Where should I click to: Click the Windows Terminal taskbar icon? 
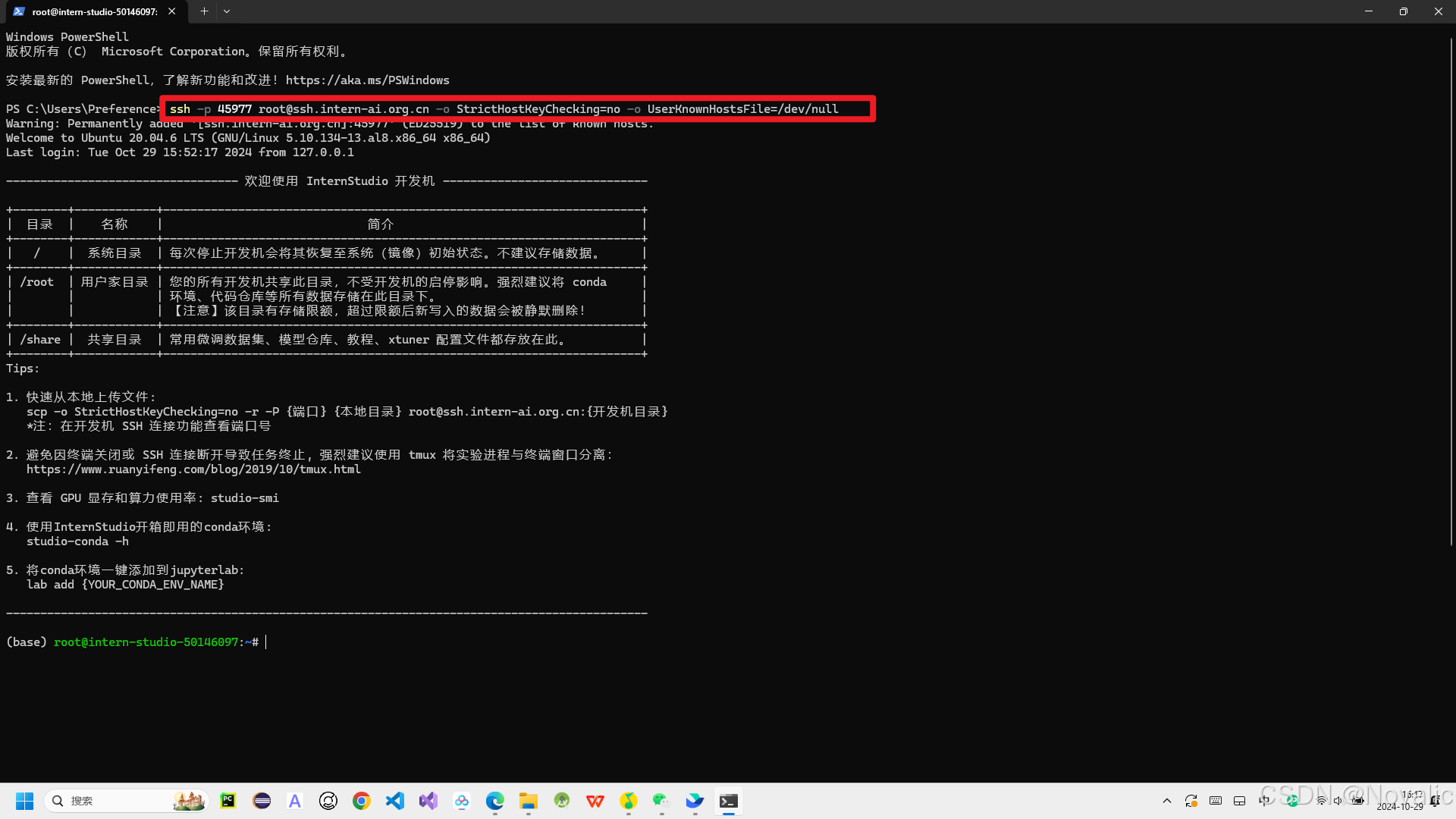pos(729,801)
